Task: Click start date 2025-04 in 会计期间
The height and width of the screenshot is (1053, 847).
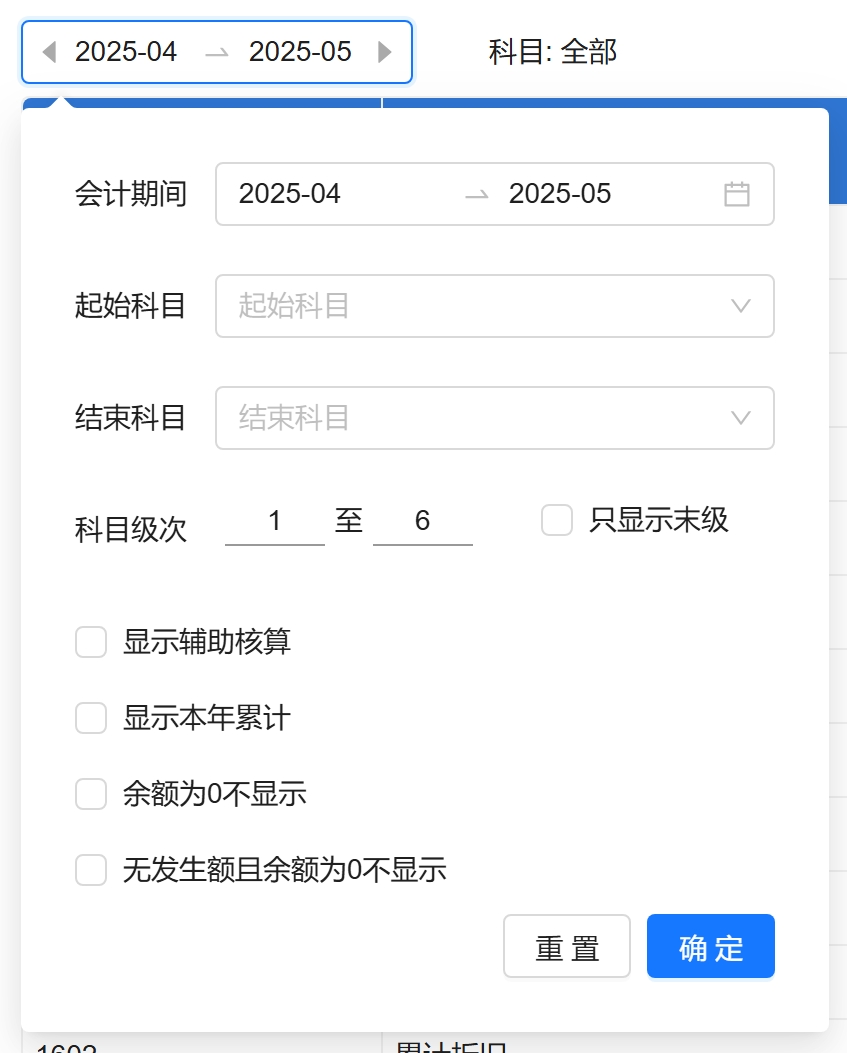Action: (290, 194)
